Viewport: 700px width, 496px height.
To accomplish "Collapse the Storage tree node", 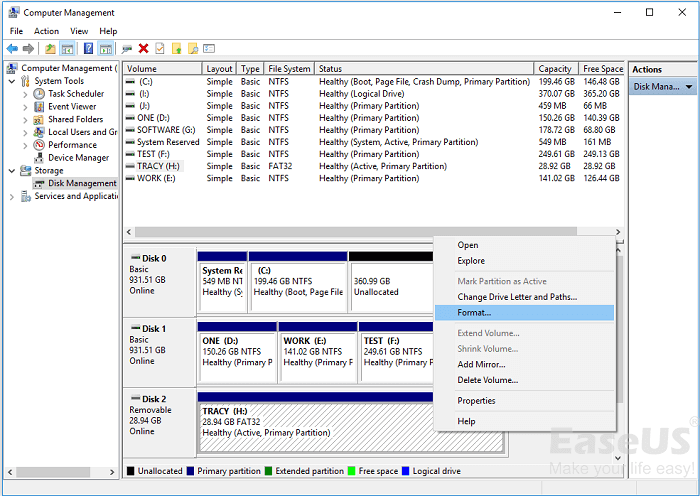I will [12, 171].
